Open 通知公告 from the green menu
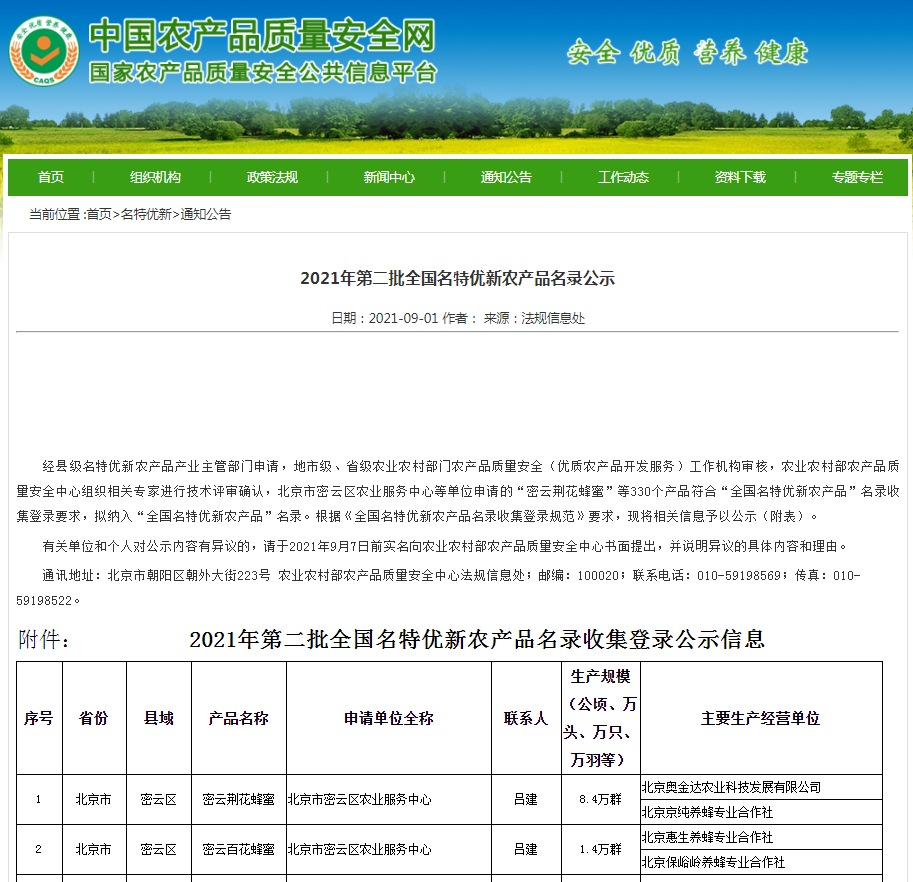 [506, 177]
